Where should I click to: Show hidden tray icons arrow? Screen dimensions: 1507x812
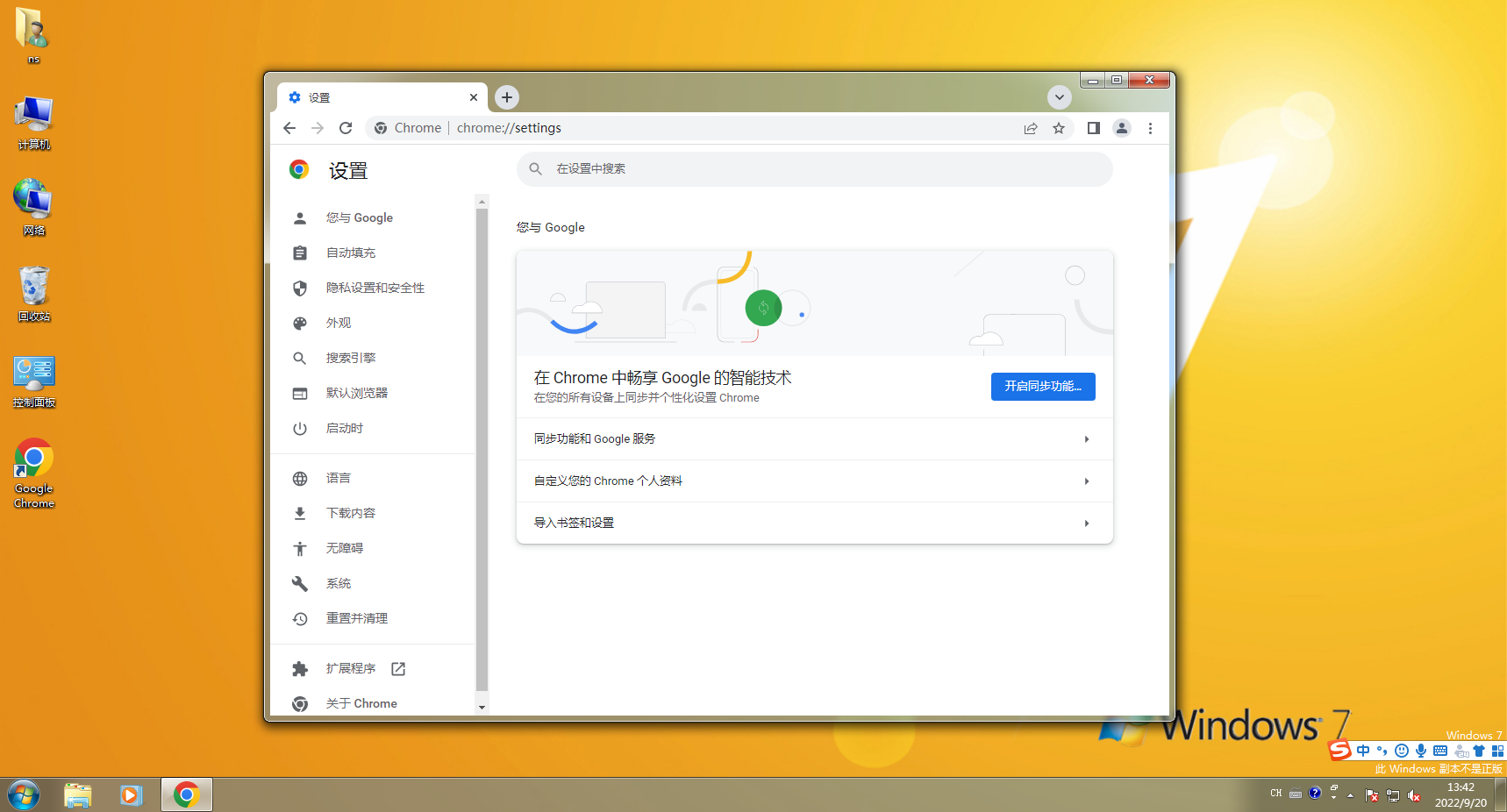(x=1350, y=795)
